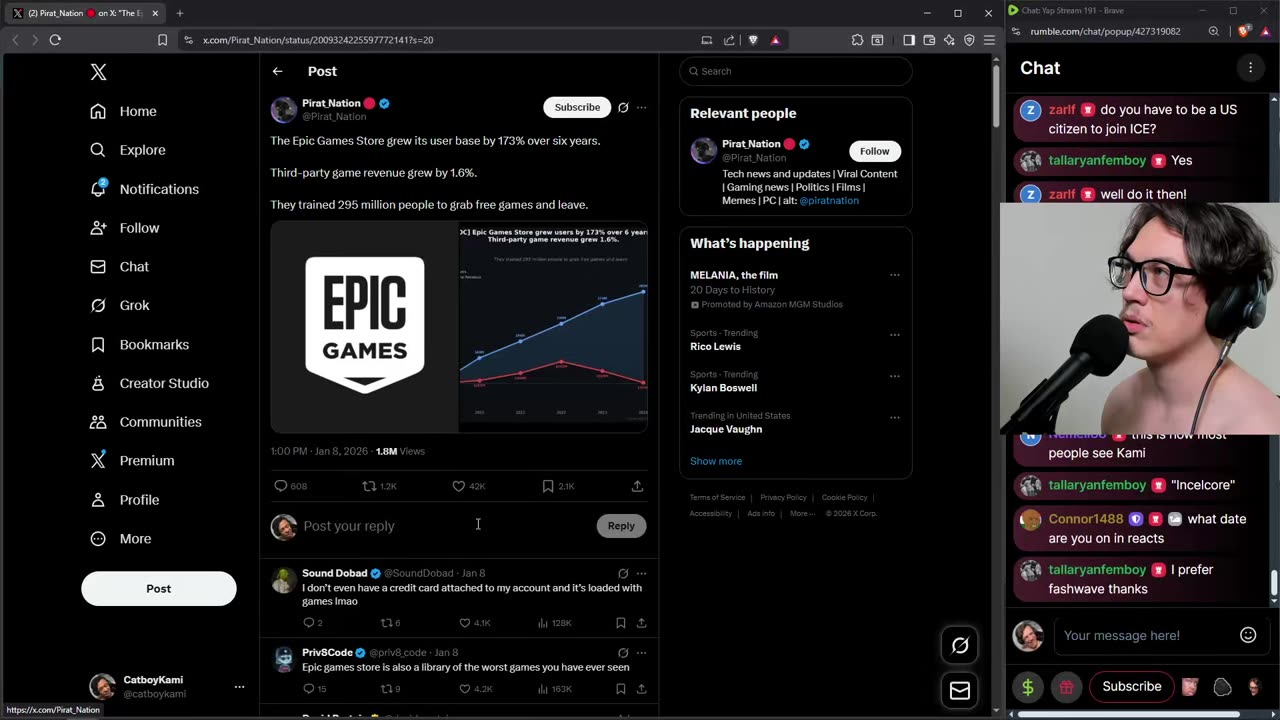Open the Epic Games logo image
This screenshot has width=1280, height=720.
364,326
